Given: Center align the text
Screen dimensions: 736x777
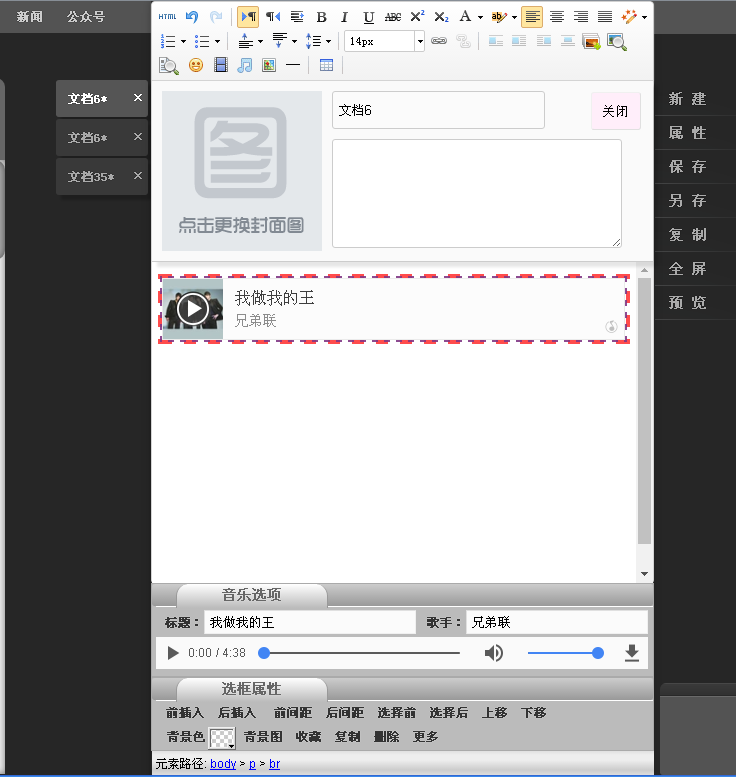Looking at the screenshot, I should pyautogui.click(x=557, y=17).
